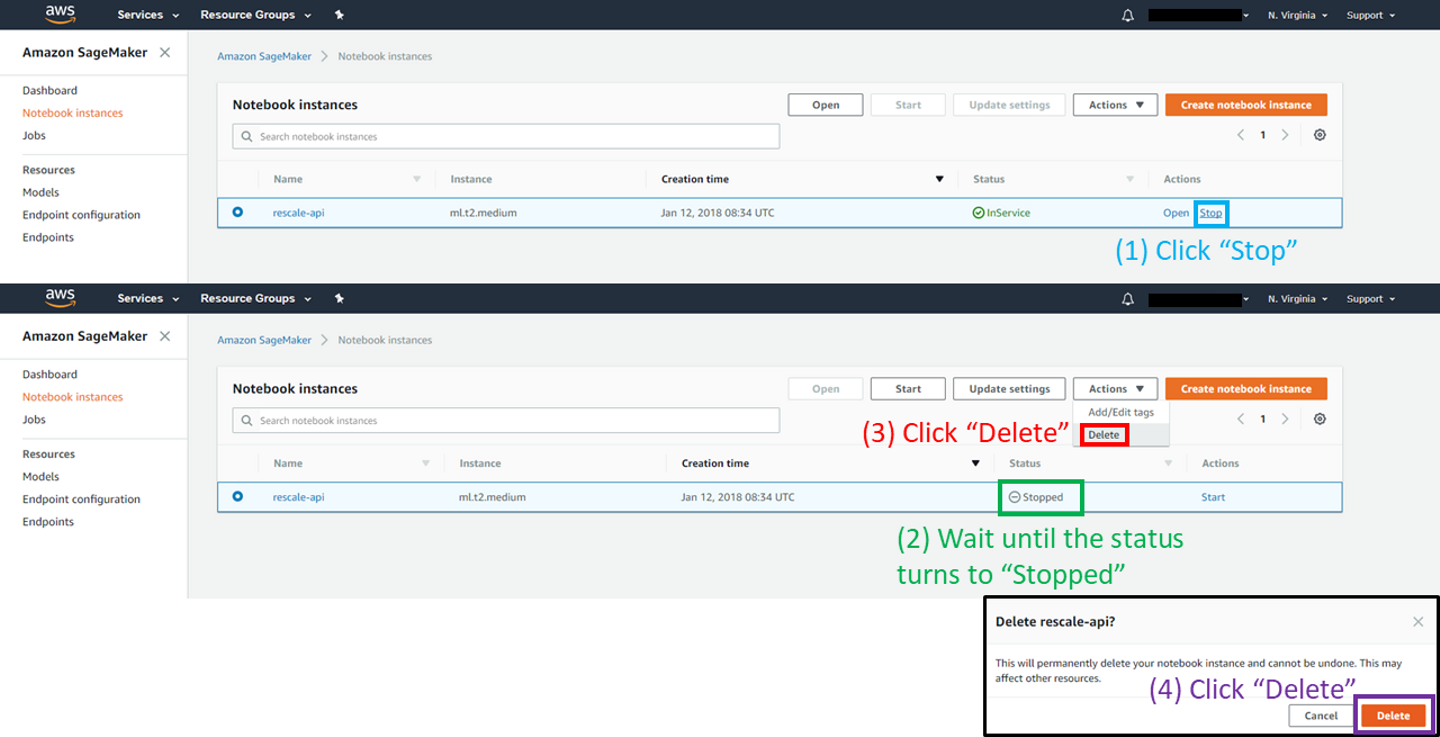Viewport: 1440px width, 737px height.
Task: Click Cancel in the Delete rescale-api dialog
Action: click(1321, 716)
